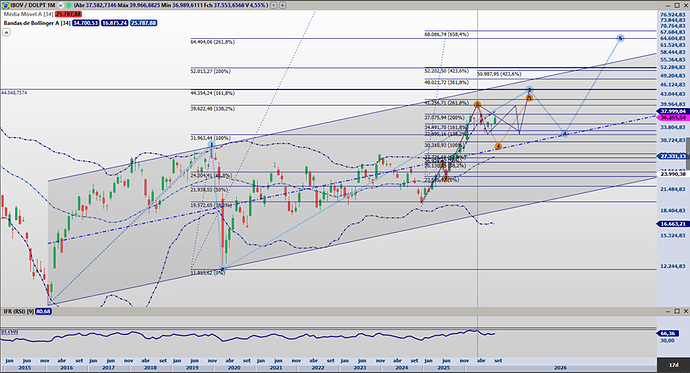Select the Fibonacci label 44.354,24 (161,8%)

point(213,93)
